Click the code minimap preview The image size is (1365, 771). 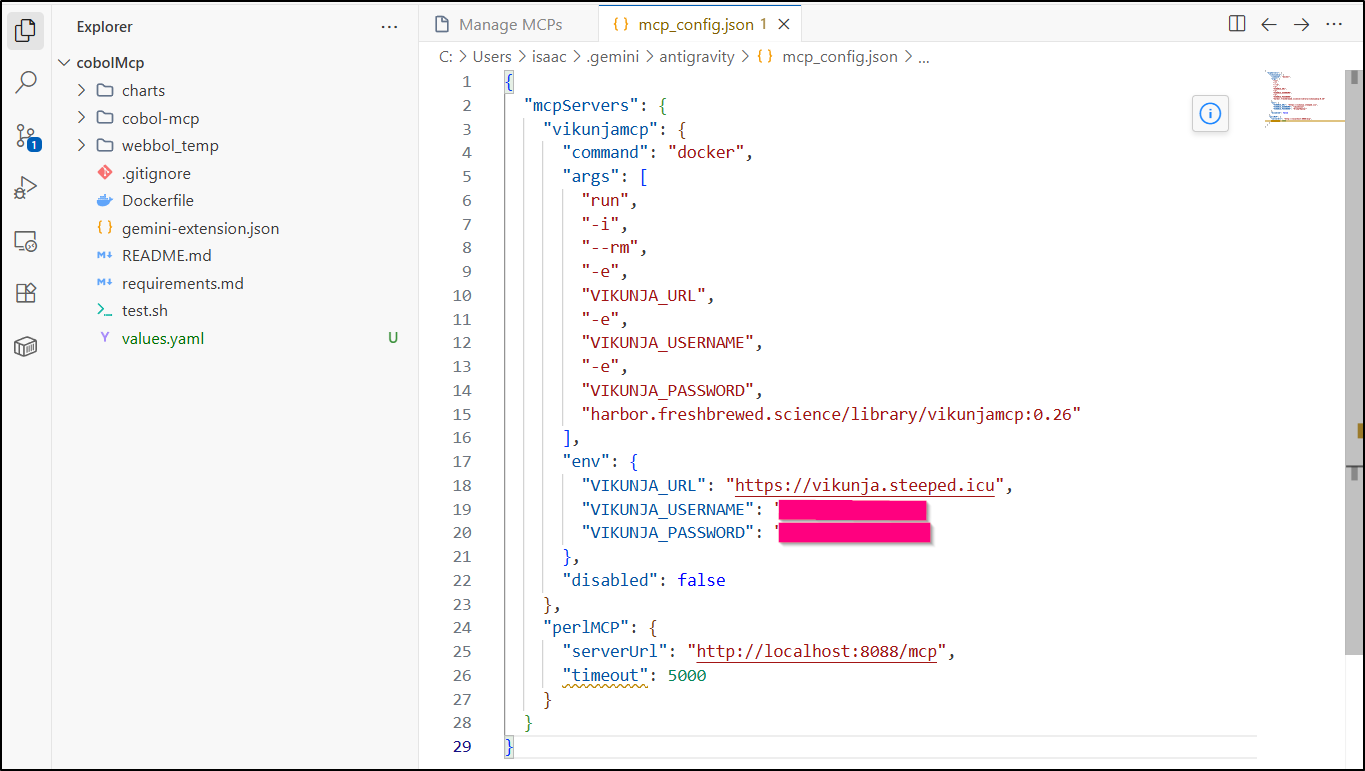[x=1300, y=97]
